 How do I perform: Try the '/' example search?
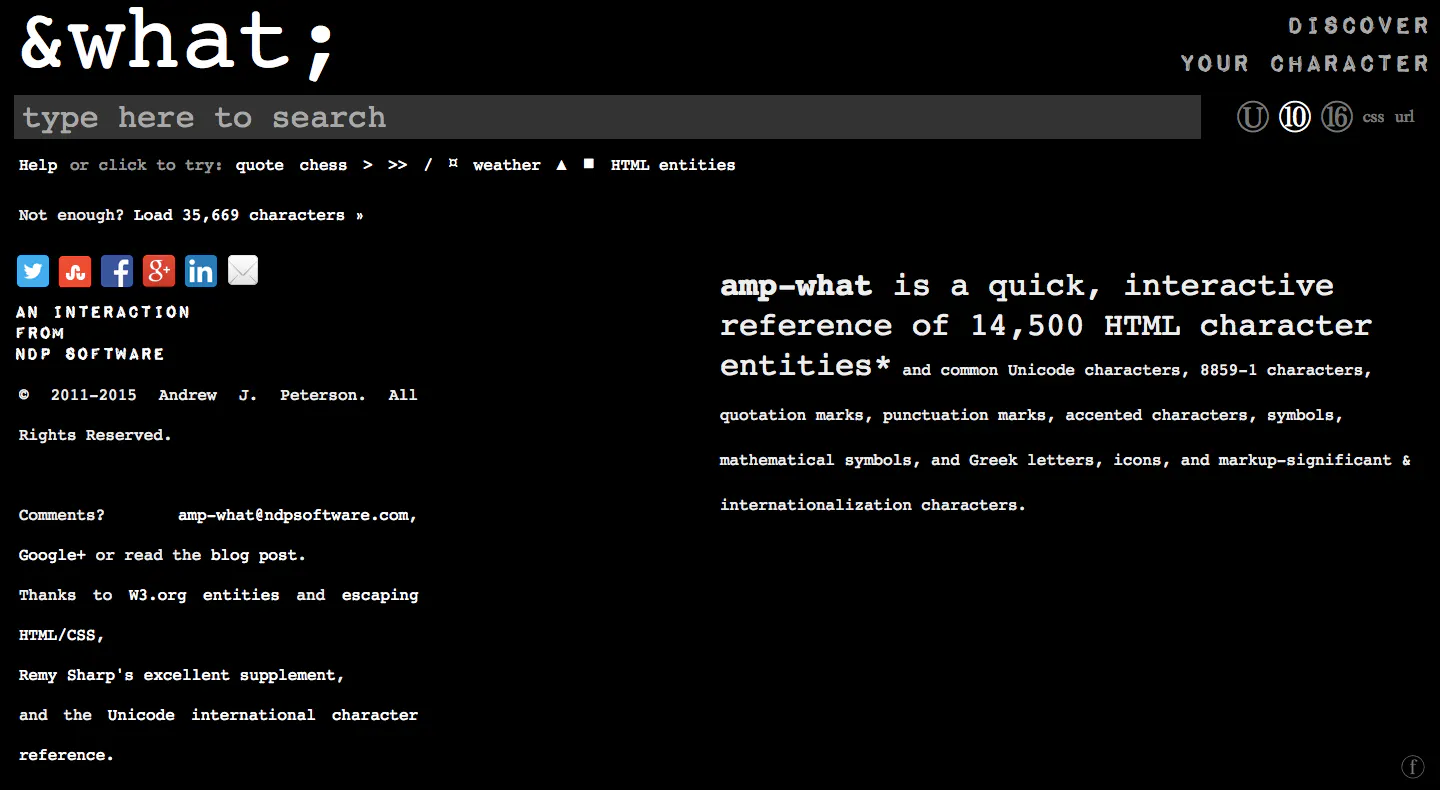pyautogui.click(x=428, y=165)
